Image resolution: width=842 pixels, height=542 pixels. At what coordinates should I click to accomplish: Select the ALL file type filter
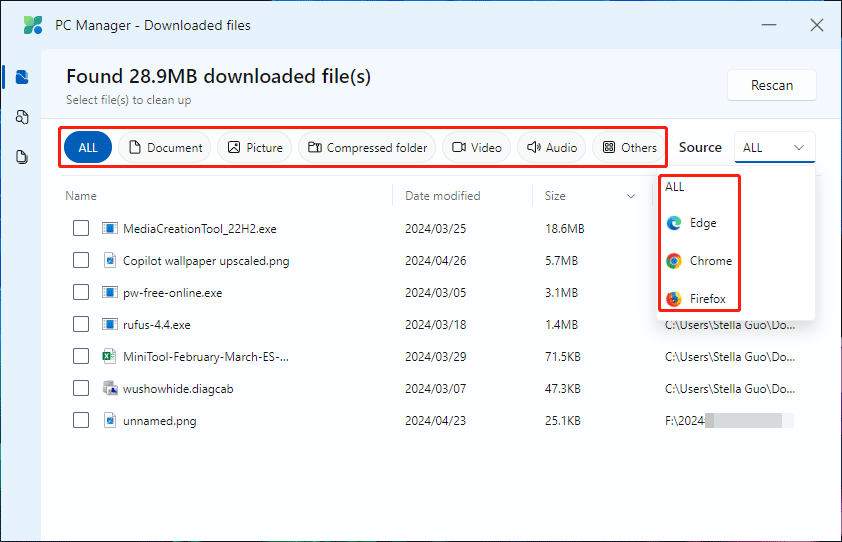[88, 147]
